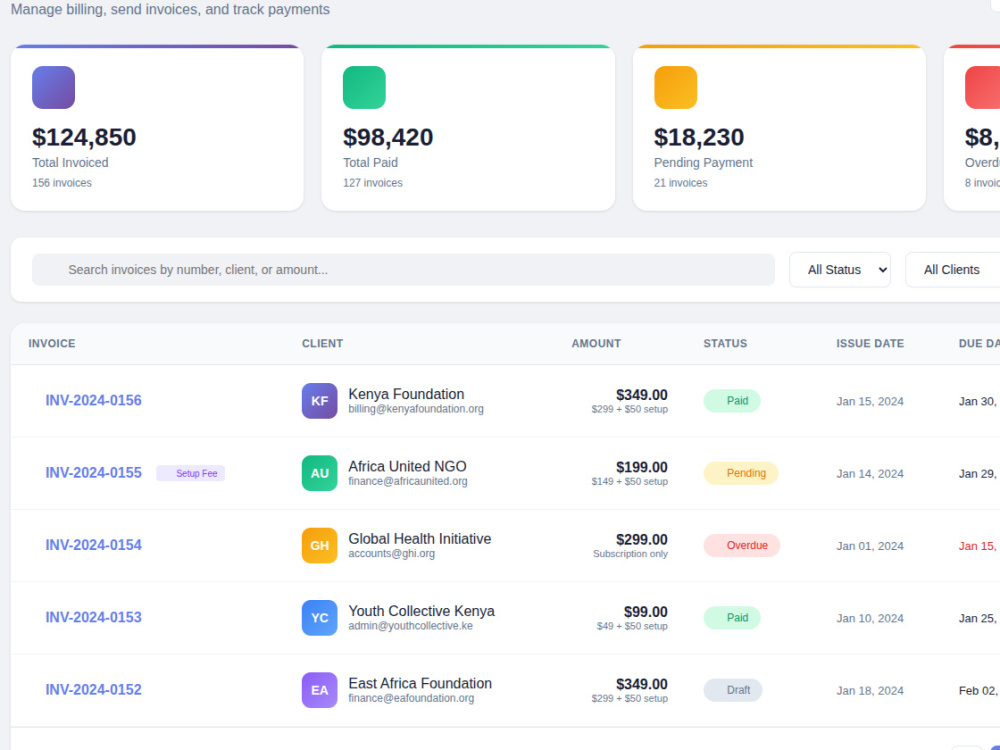This screenshot has width=1000, height=750.
Task: Click email finance@africaunited.org
Action: pyautogui.click(x=408, y=481)
